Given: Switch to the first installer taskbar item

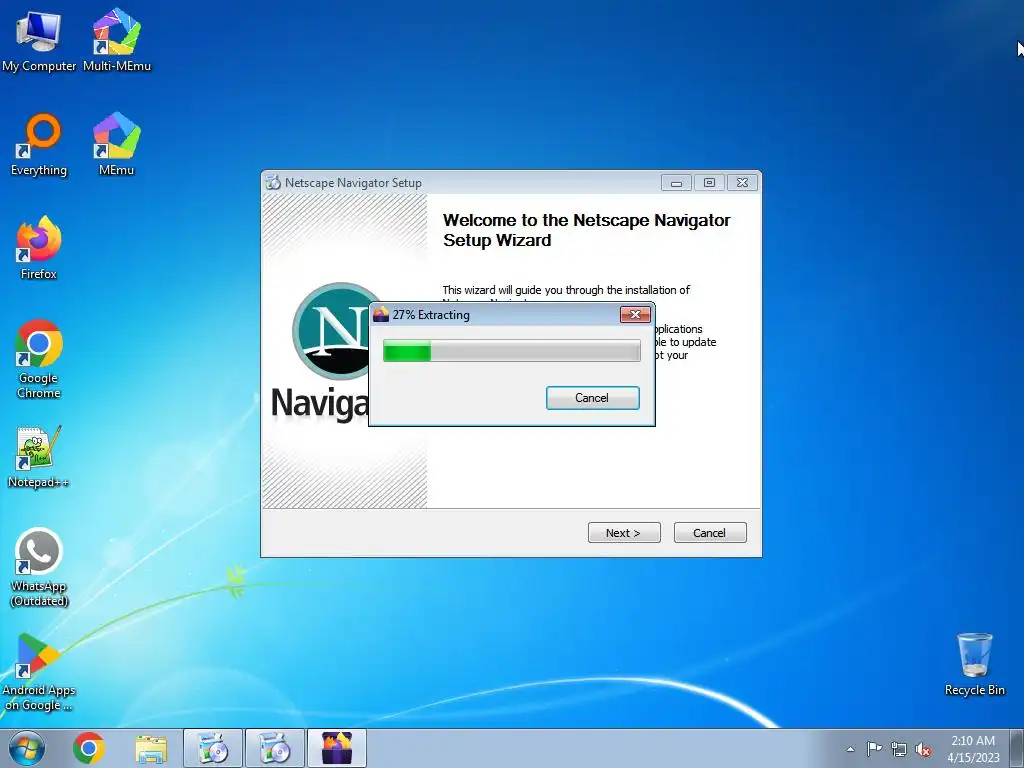Looking at the screenshot, I should pos(213,748).
